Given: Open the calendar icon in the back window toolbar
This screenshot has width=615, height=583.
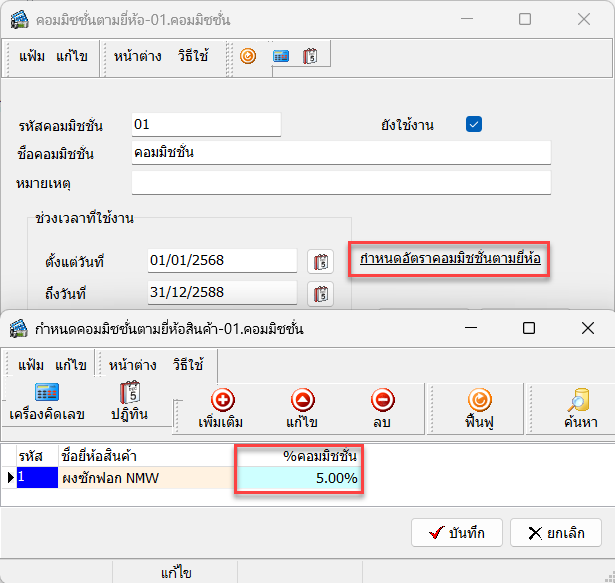Looking at the screenshot, I should tap(310, 56).
